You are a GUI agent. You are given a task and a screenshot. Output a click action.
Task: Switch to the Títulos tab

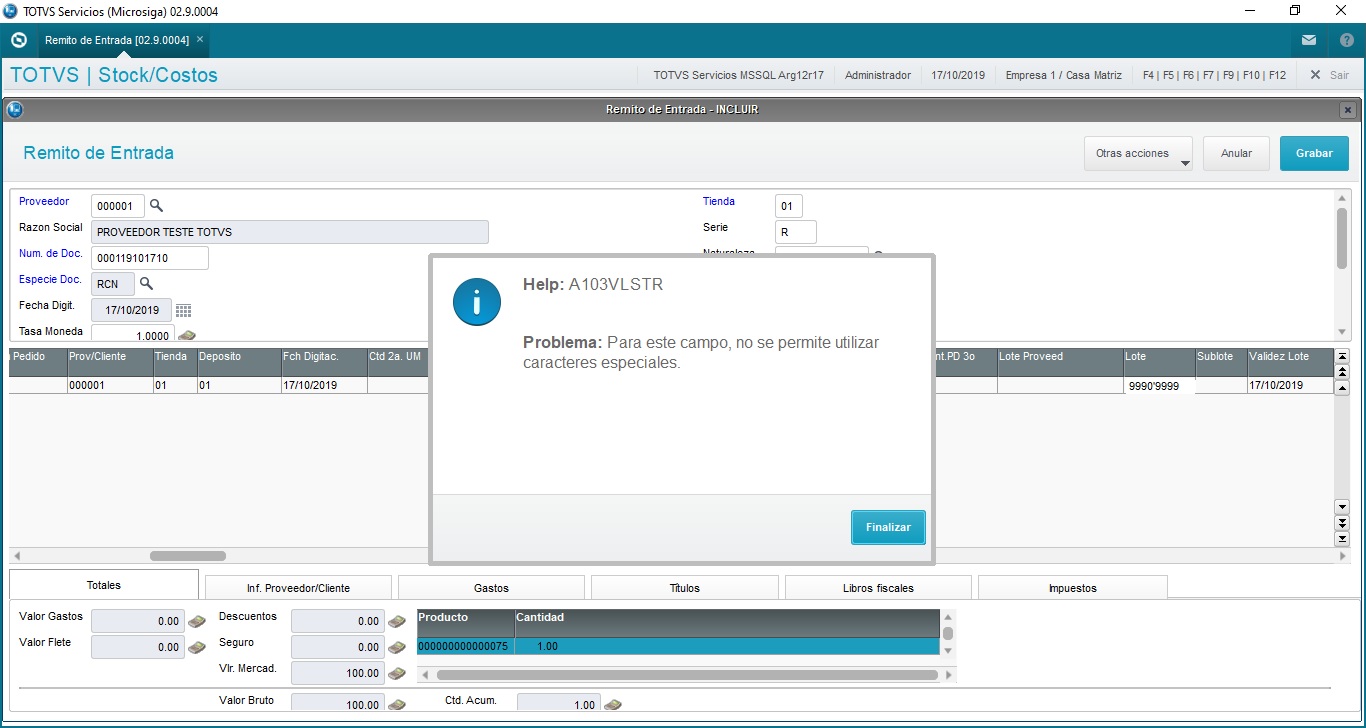(684, 588)
